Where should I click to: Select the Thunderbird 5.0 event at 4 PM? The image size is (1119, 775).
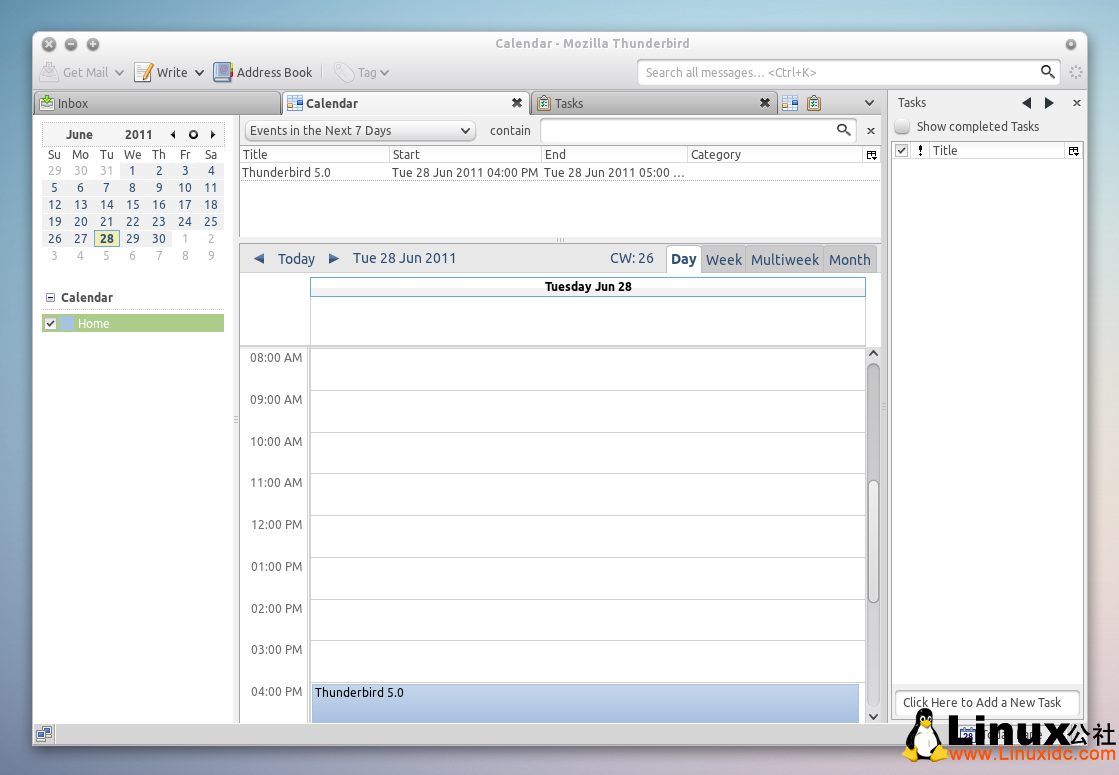tap(585, 700)
